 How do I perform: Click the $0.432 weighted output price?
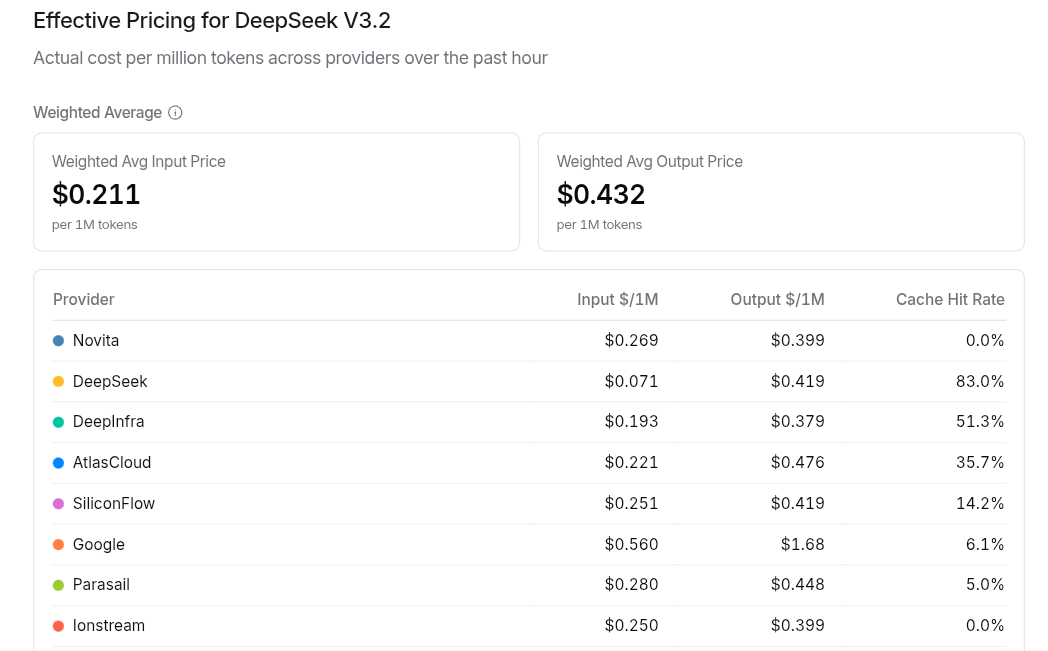pyautogui.click(x=601, y=194)
